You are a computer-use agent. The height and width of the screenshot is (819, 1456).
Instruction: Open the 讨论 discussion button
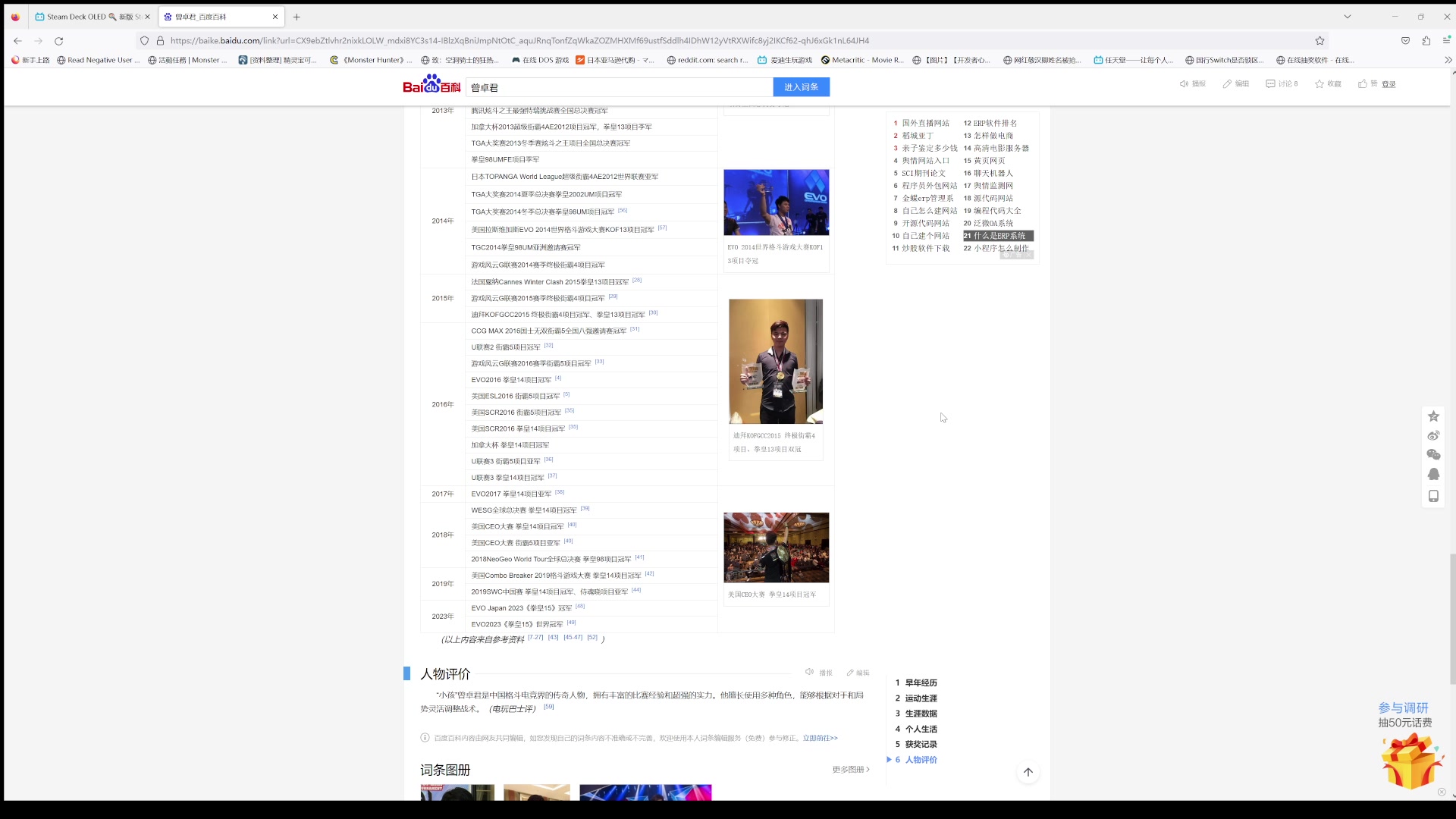click(1282, 84)
